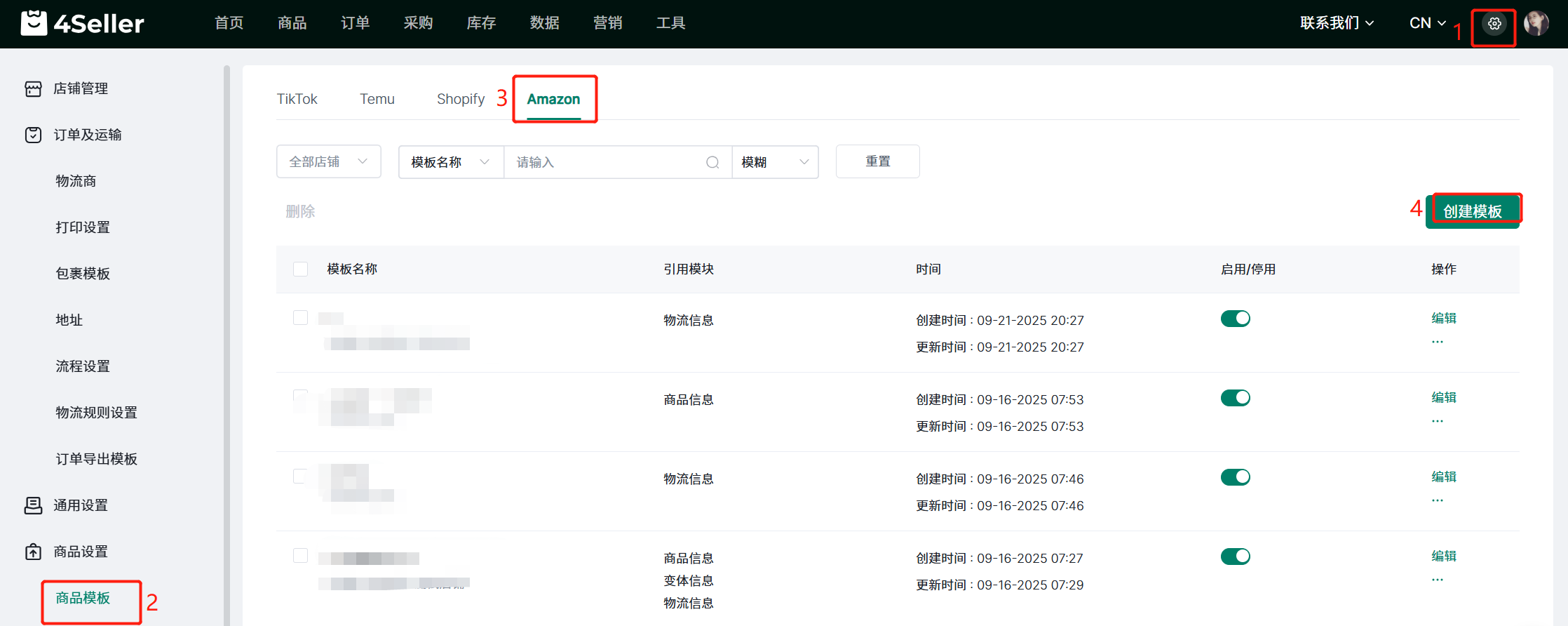Open the 订单 top menu

click(x=355, y=23)
